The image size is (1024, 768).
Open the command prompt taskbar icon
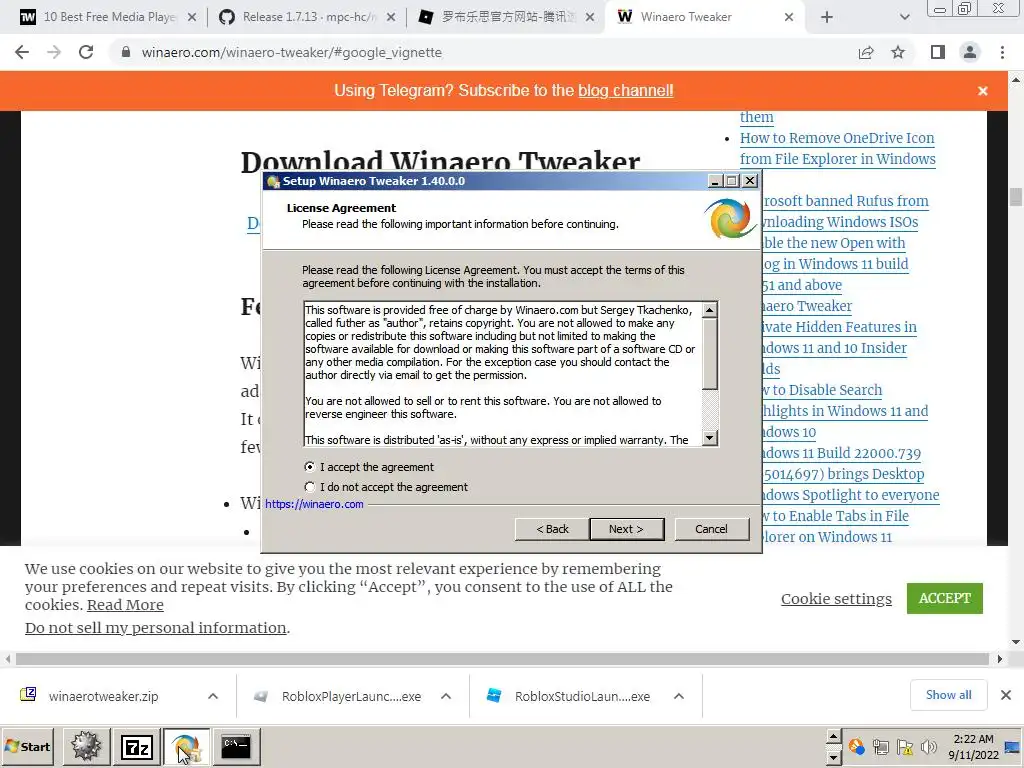[236, 746]
